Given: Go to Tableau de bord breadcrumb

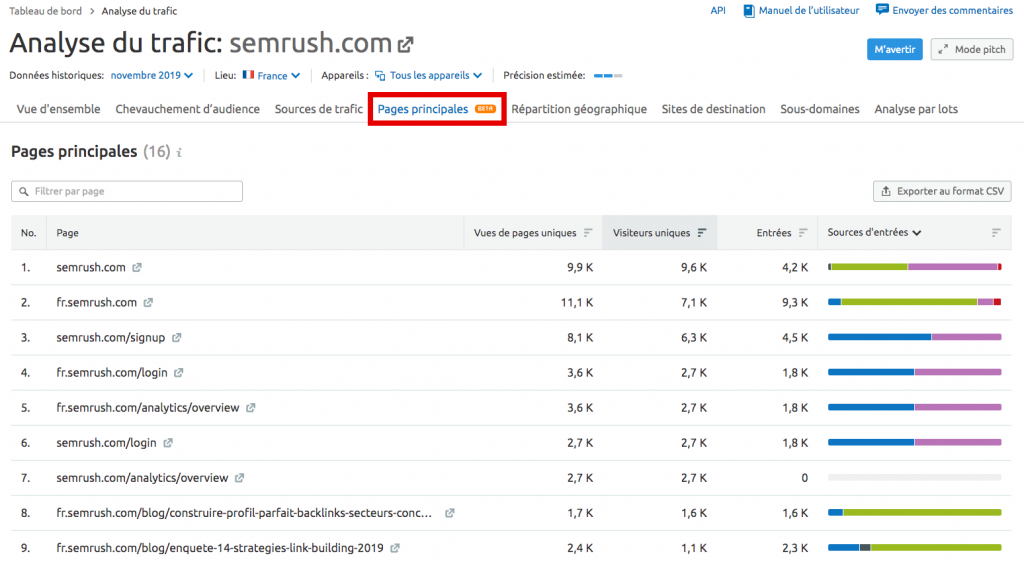Looking at the screenshot, I should pos(45,11).
